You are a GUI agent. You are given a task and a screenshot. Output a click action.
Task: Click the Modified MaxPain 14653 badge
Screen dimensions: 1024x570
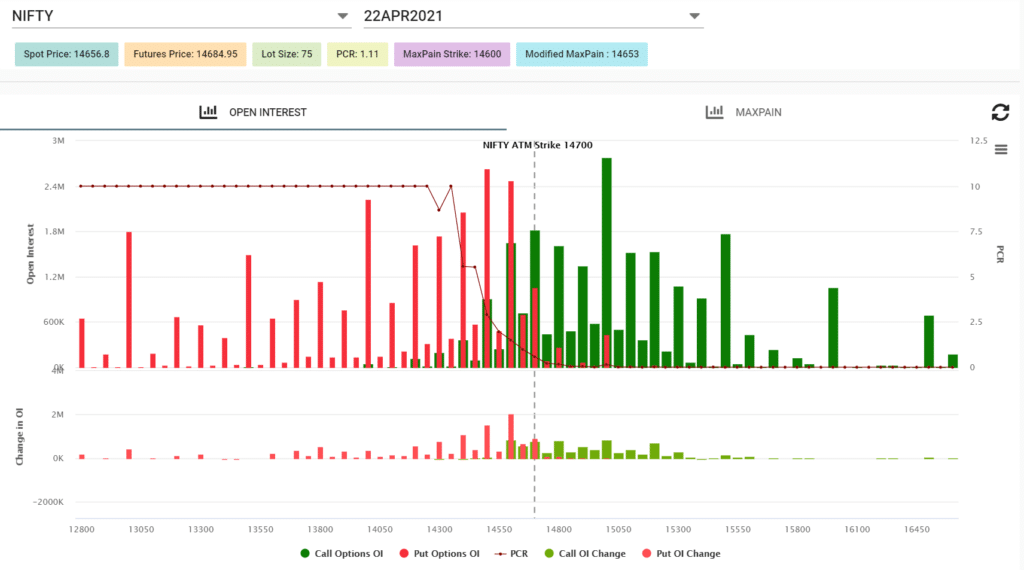click(x=582, y=54)
